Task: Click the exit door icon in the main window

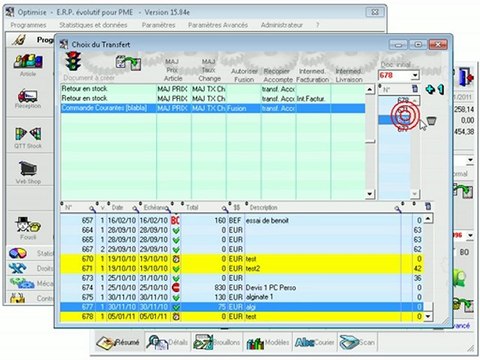Action: click(467, 77)
